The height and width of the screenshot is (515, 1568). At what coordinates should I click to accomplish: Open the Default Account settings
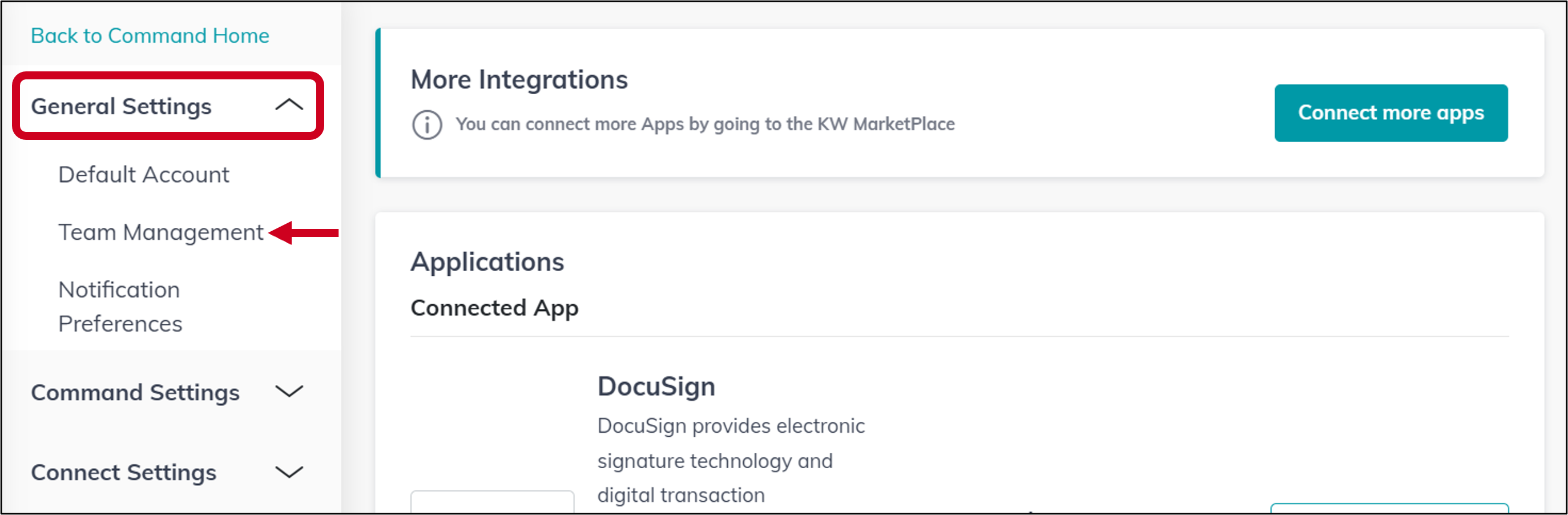(x=144, y=175)
